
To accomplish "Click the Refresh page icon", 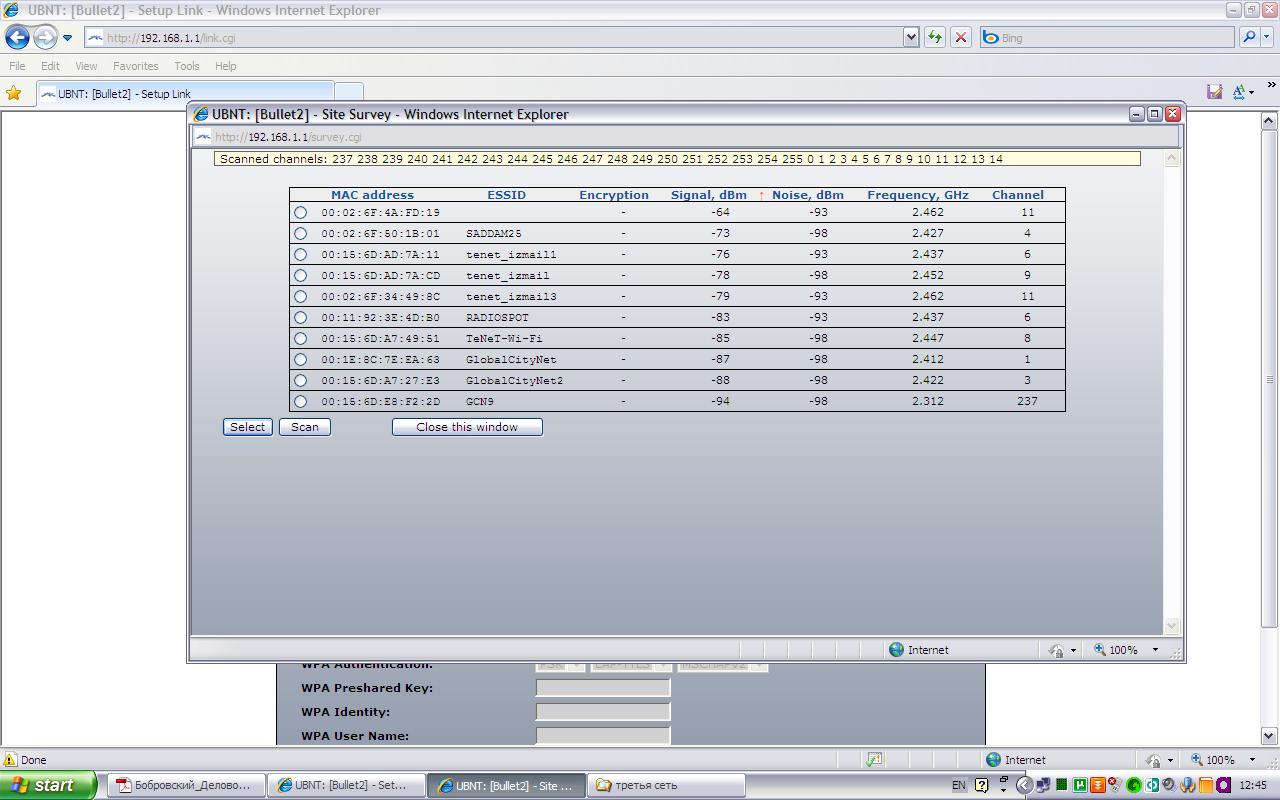I will point(935,38).
